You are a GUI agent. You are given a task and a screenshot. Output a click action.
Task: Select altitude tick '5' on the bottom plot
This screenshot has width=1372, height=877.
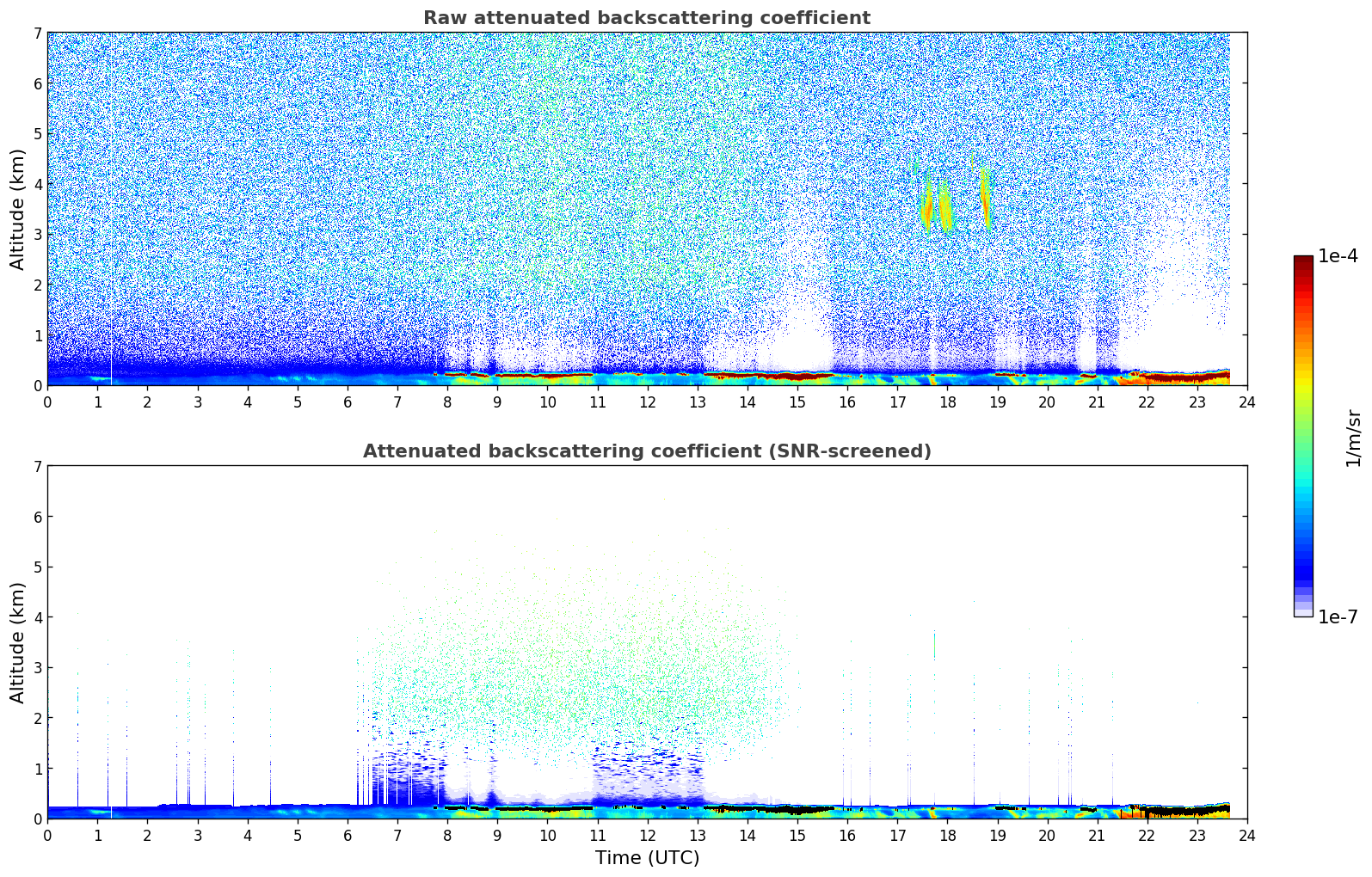[37, 567]
